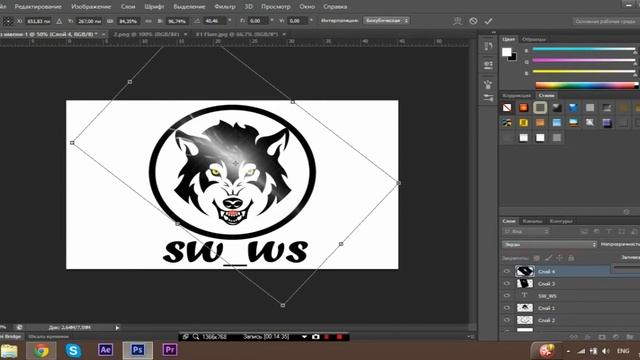Image resolution: width=640 pixels, height=360 pixels.
Task: Expand the status bar info arrow
Action: [x=117, y=328]
